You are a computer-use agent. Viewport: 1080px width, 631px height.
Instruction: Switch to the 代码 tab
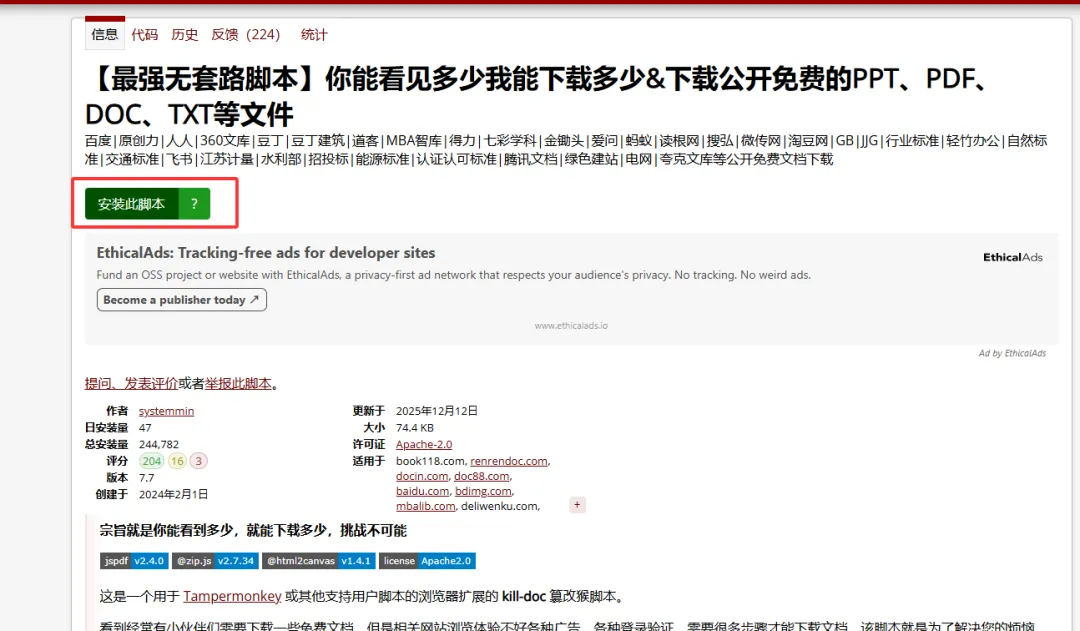click(145, 34)
